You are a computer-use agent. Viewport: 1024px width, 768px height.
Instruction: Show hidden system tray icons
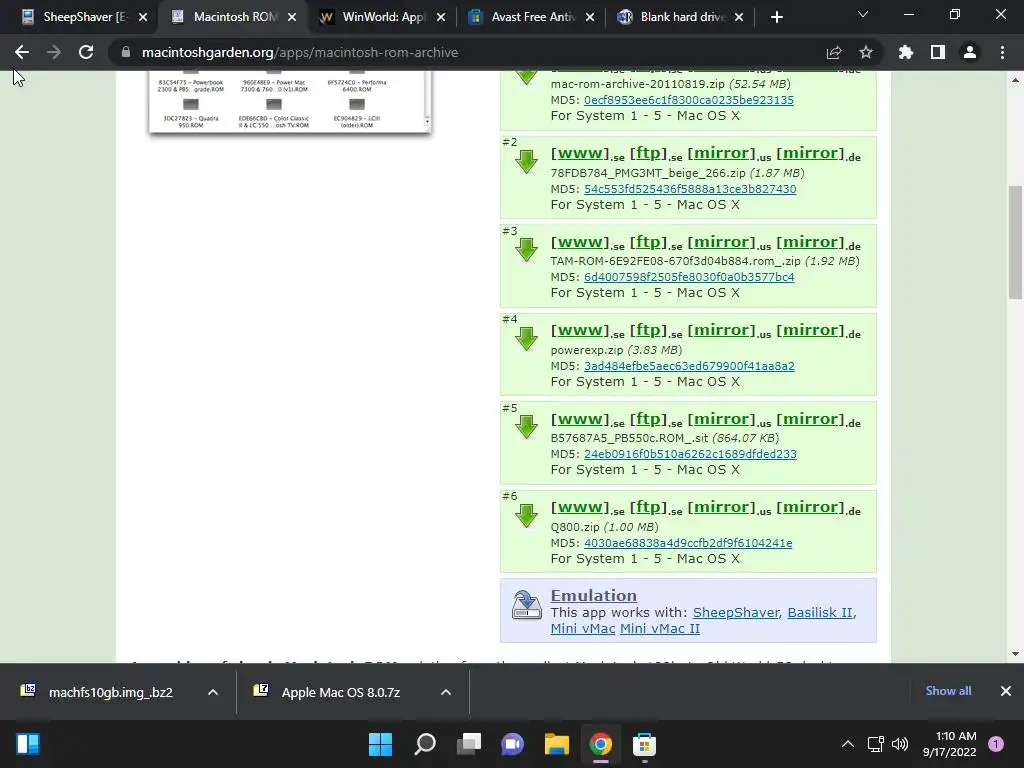pyautogui.click(x=848, y=744)
